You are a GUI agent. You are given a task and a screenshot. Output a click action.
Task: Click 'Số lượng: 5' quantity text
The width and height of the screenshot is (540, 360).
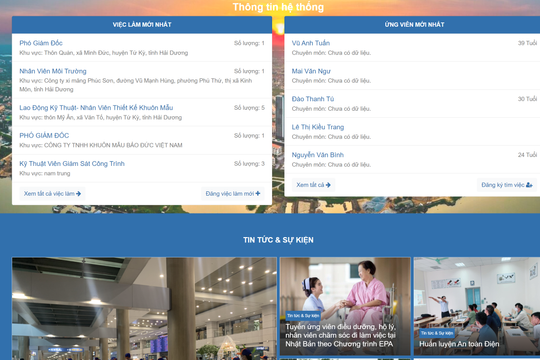[249, 108]
